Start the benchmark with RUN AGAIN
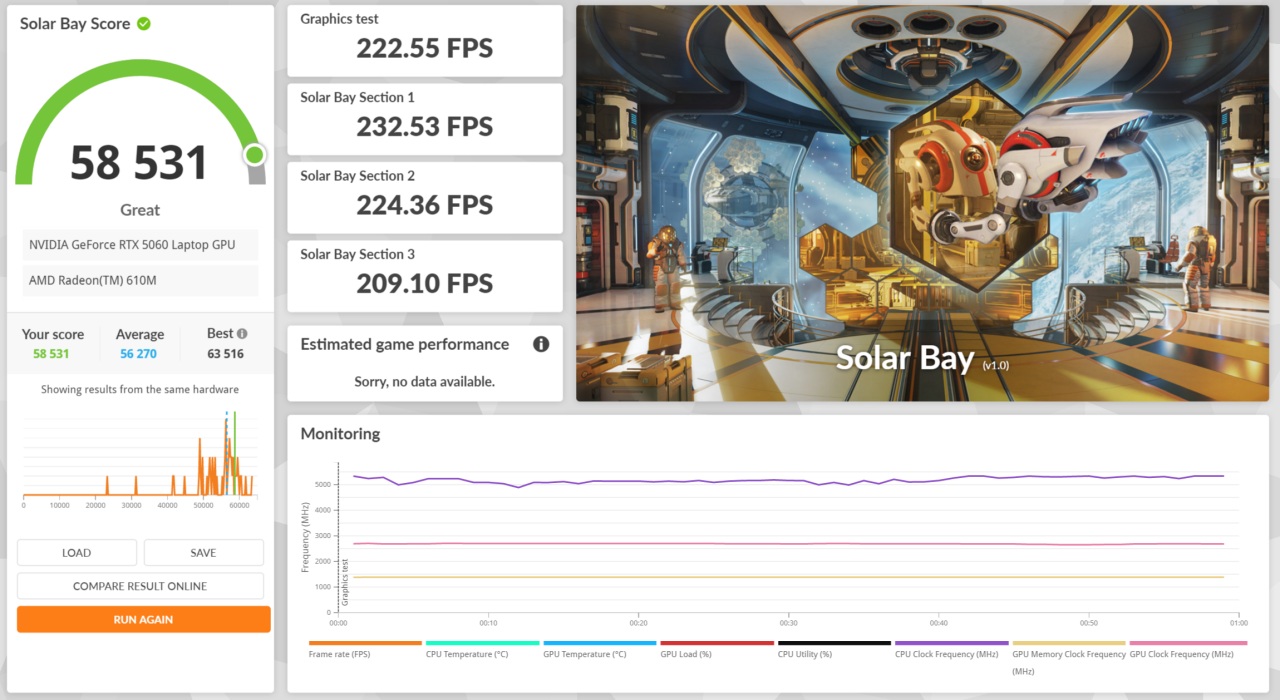This screenshot has height=700, width=1280. click(x=143, y=619)
